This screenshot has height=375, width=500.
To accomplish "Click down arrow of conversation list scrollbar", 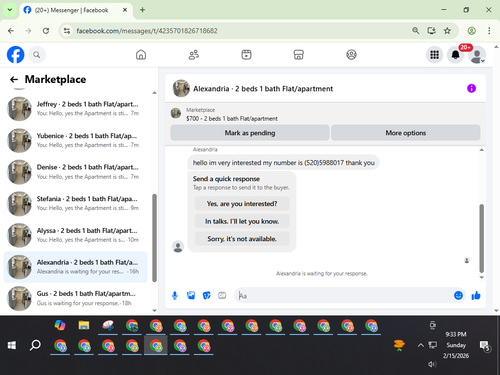I will [x=154, y=310].
